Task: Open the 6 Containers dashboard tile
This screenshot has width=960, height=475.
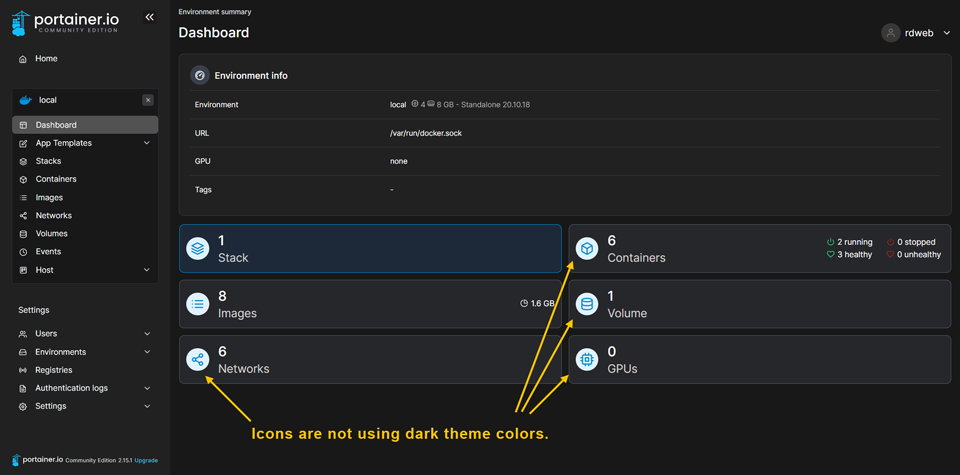Action: [760, 249]
